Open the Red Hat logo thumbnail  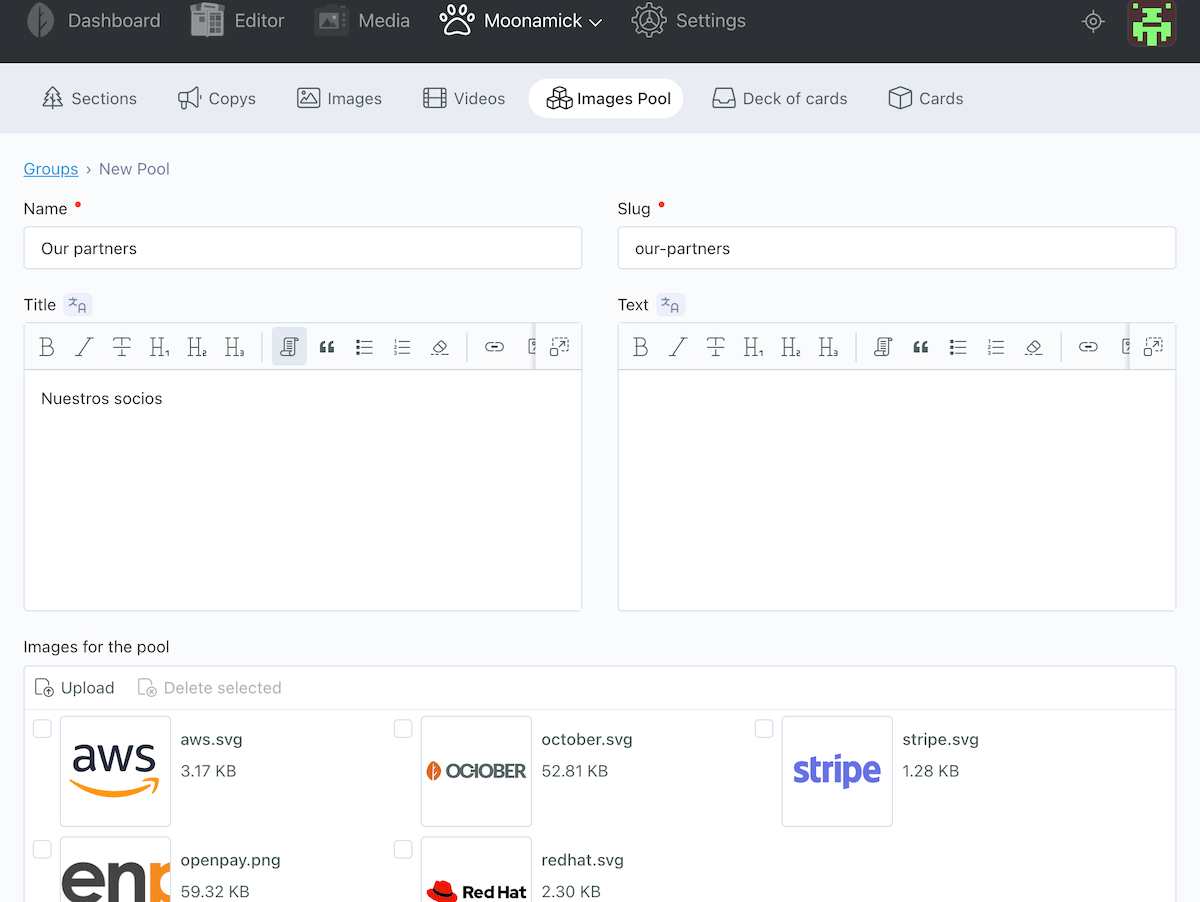coord(476,870)
